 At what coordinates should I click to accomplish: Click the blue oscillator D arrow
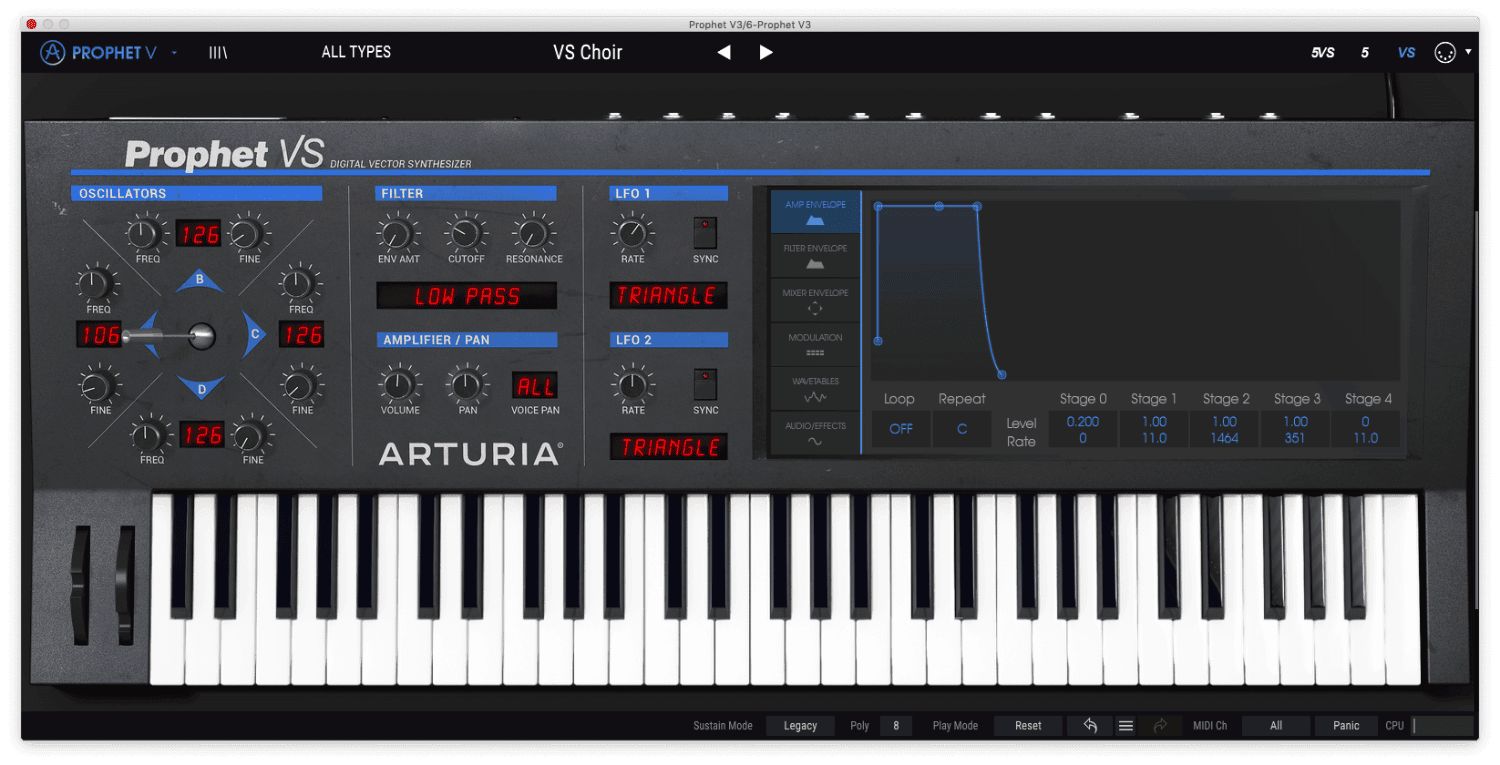click(200, 387)
